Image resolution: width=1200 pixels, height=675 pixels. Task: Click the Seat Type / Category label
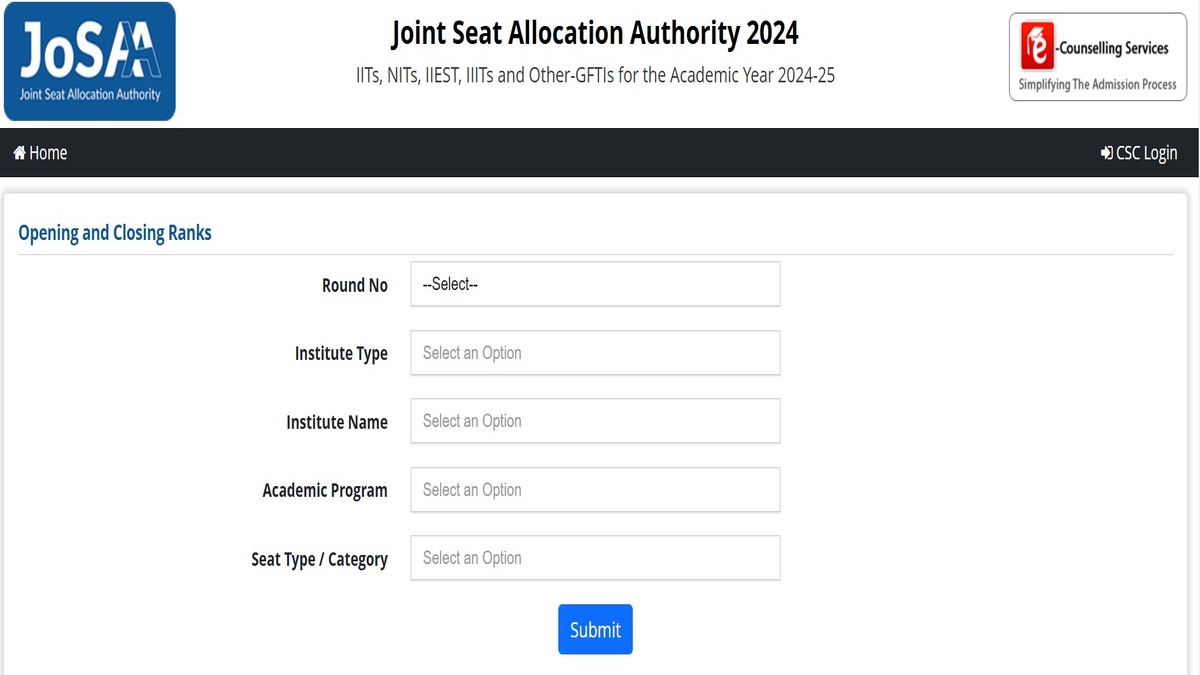(x=319, y=559)
